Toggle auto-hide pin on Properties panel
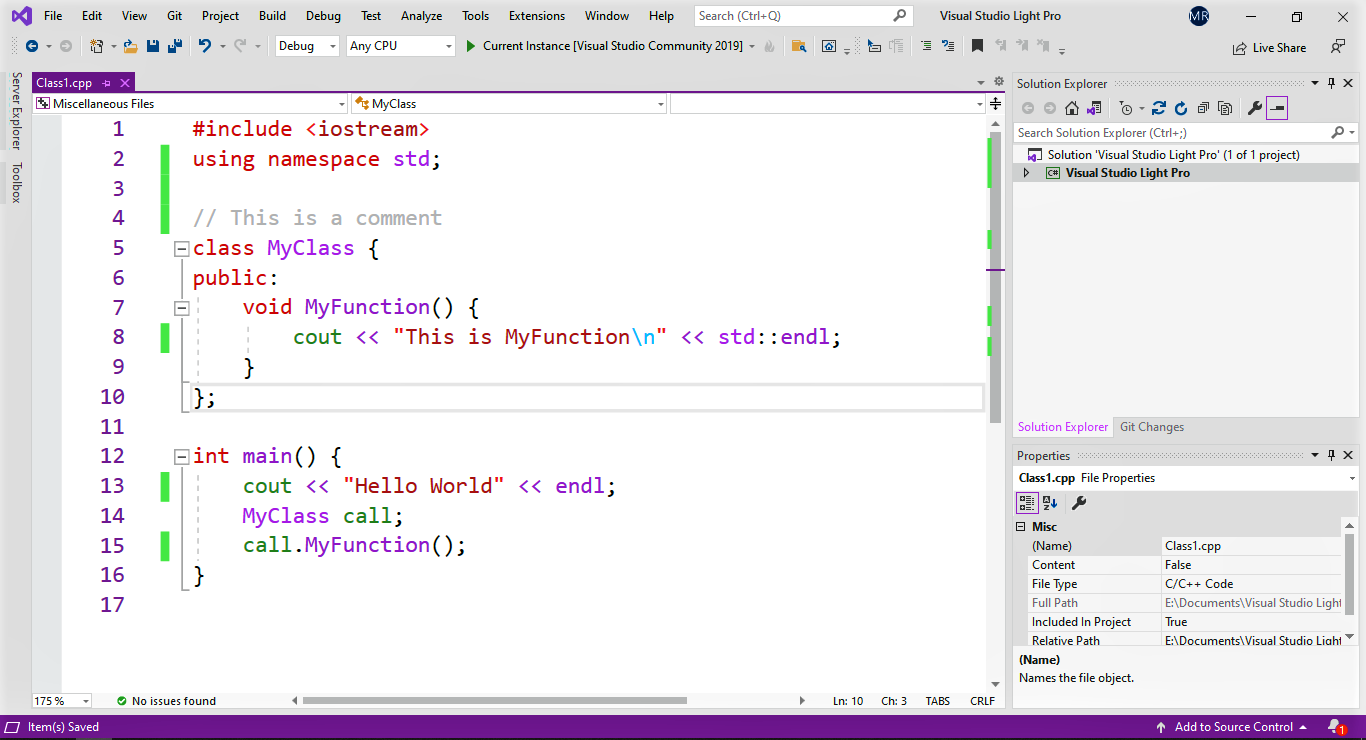This screenshot has height=740, width=1366. 1332,455
